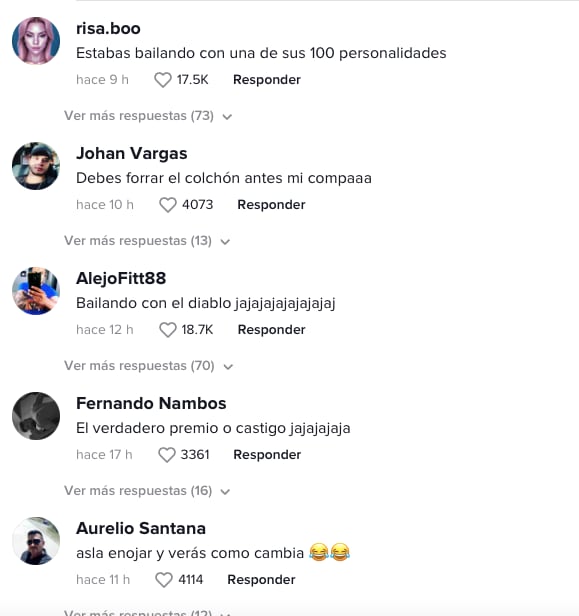Heart Fernando Nambos's premio o castigo comment
This screenshot has width=579, height=616.
(167, 455)
